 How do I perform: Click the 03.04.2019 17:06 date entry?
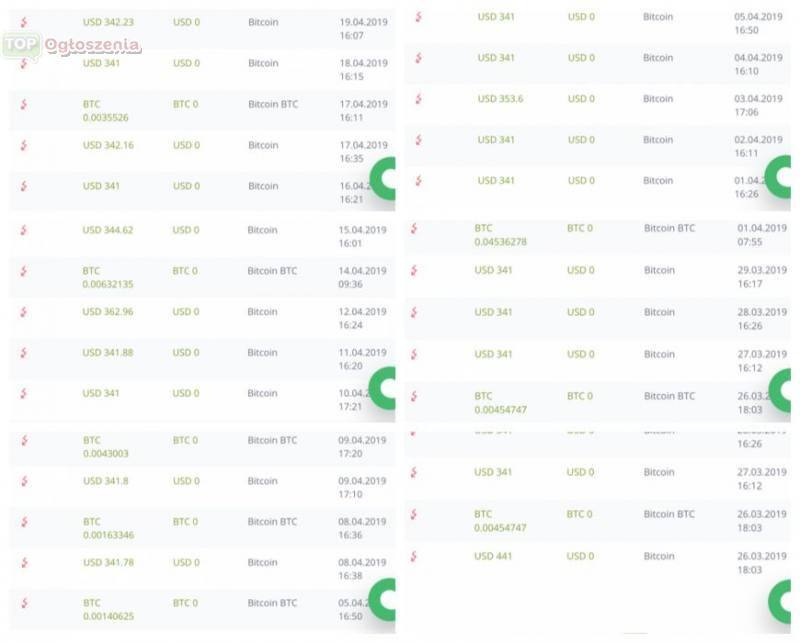(758, 106)
